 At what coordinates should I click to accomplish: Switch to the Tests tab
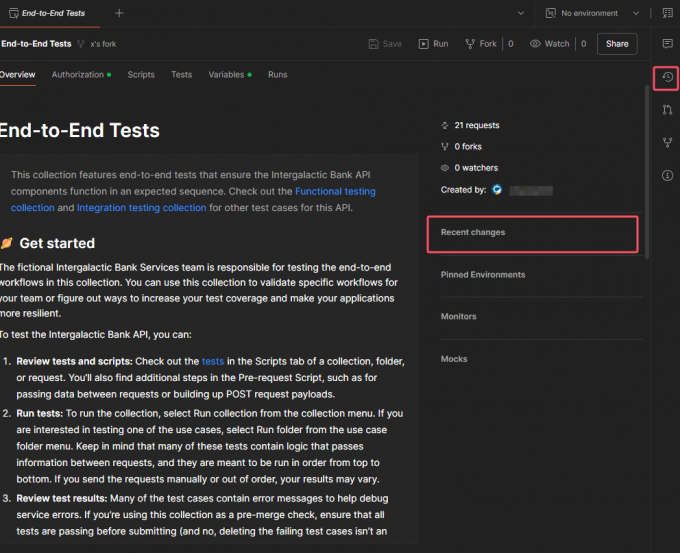(x=181, y=75)
